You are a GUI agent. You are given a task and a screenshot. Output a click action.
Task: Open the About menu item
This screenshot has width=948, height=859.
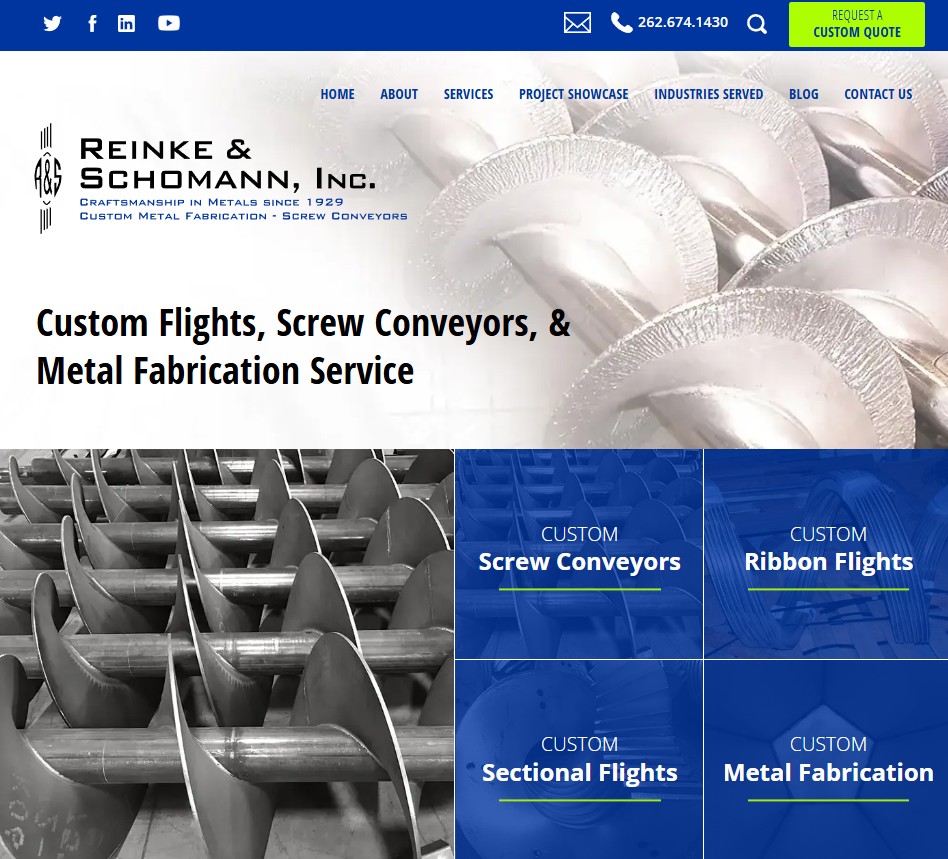pos(399,94)
